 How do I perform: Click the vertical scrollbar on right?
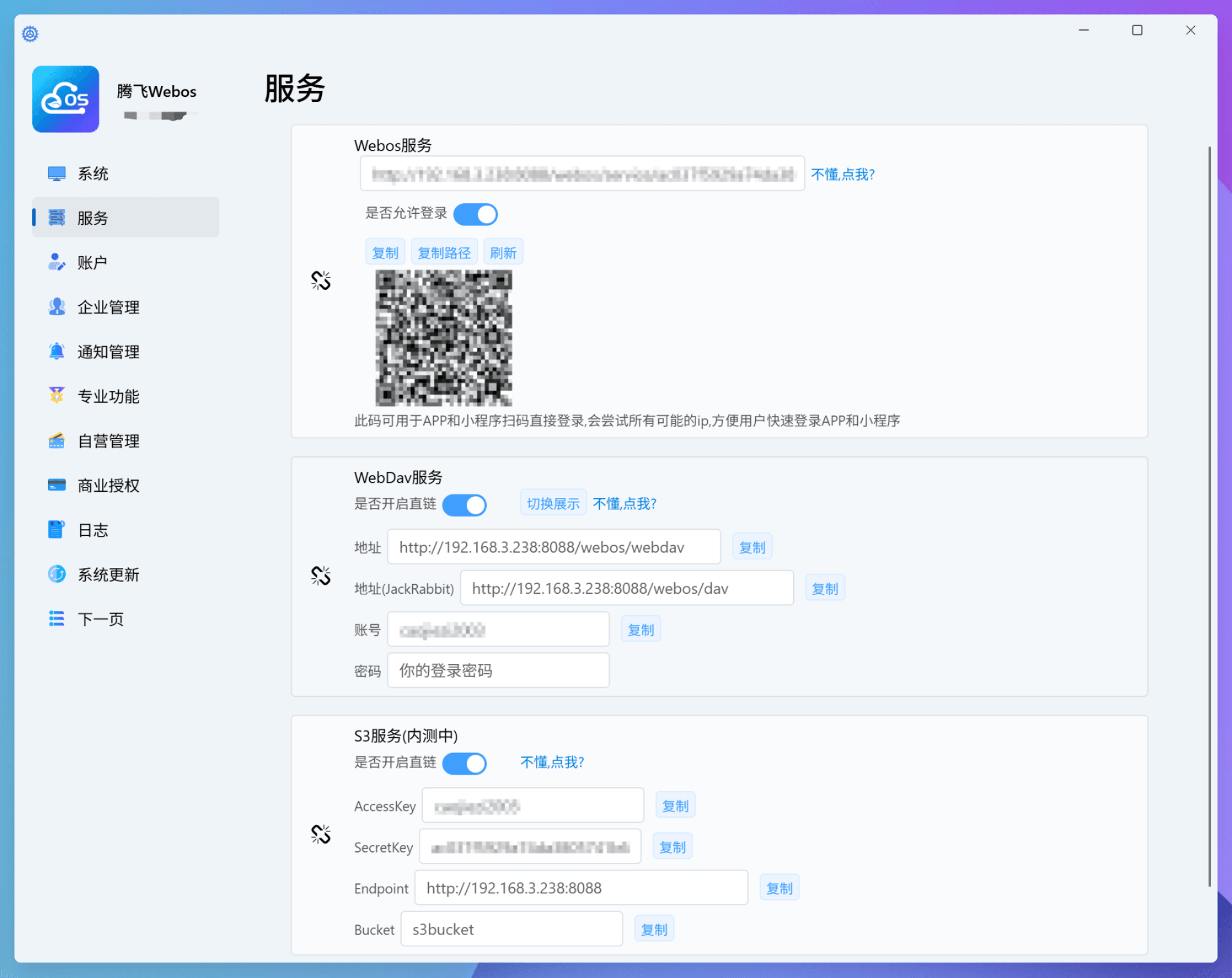1209,514
